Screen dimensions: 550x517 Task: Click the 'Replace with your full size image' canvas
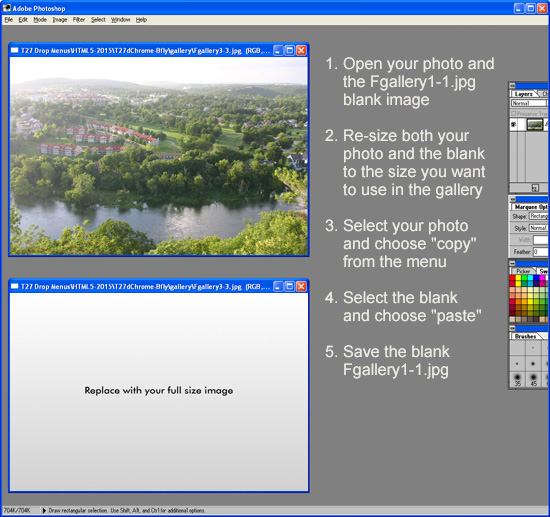coord(159,392)
